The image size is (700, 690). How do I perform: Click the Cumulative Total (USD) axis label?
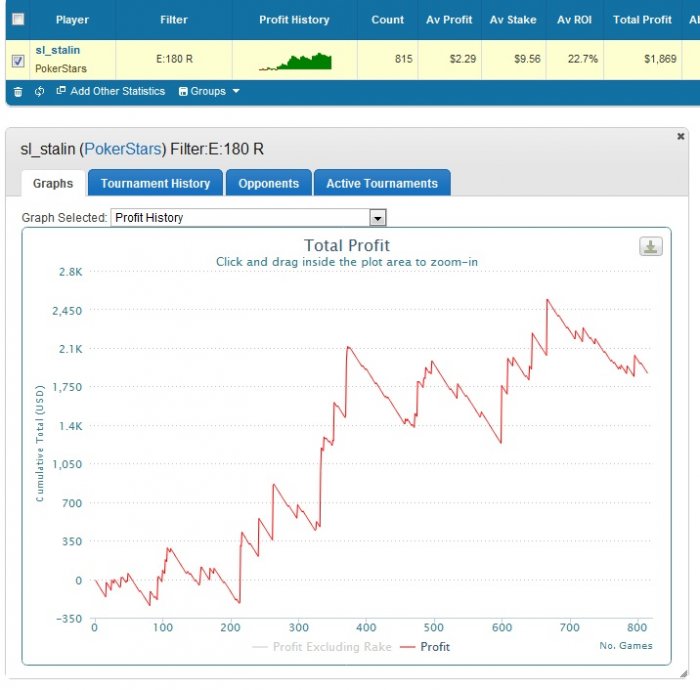(40, 443)
